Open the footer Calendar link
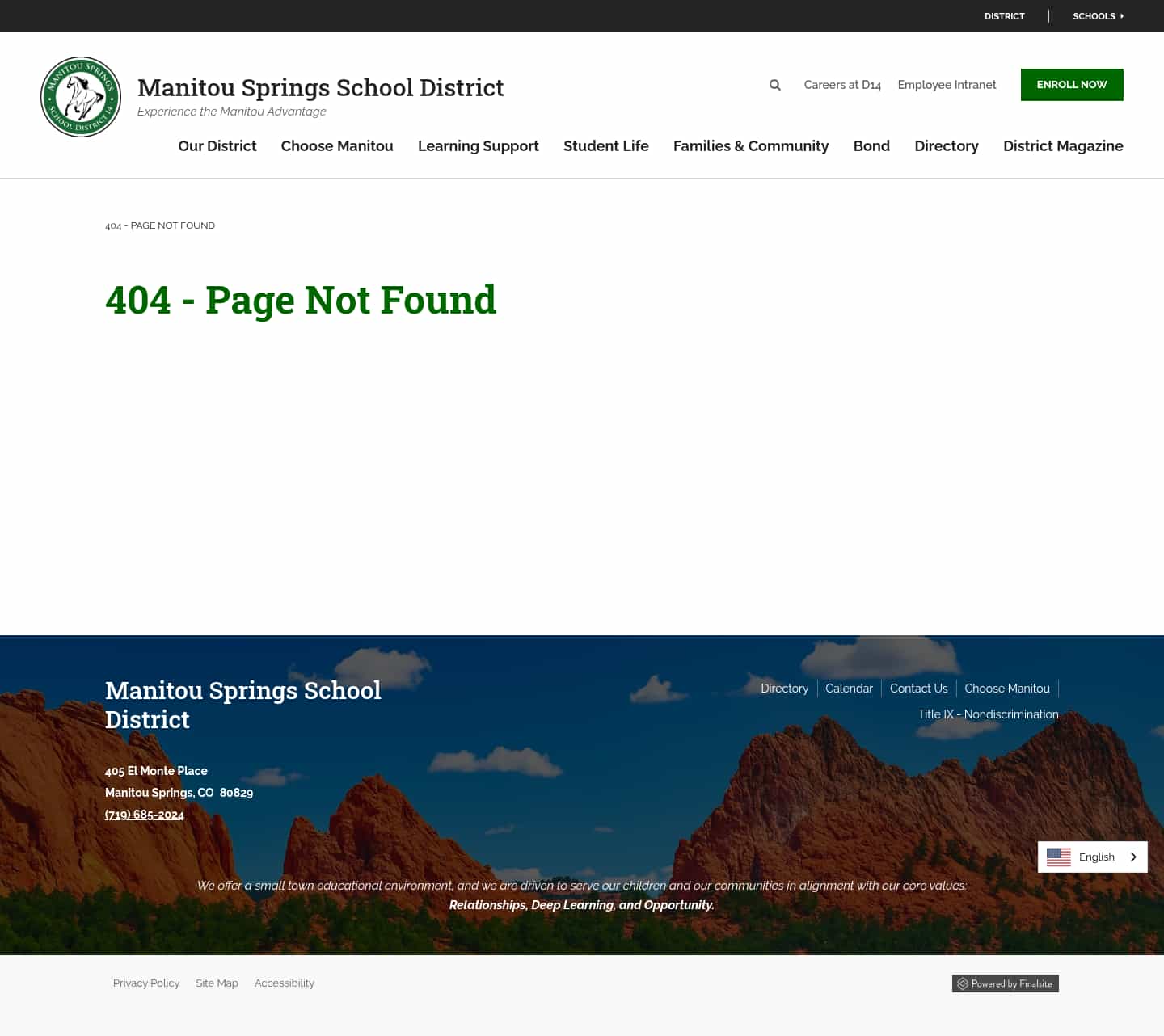 coord(849,689)
